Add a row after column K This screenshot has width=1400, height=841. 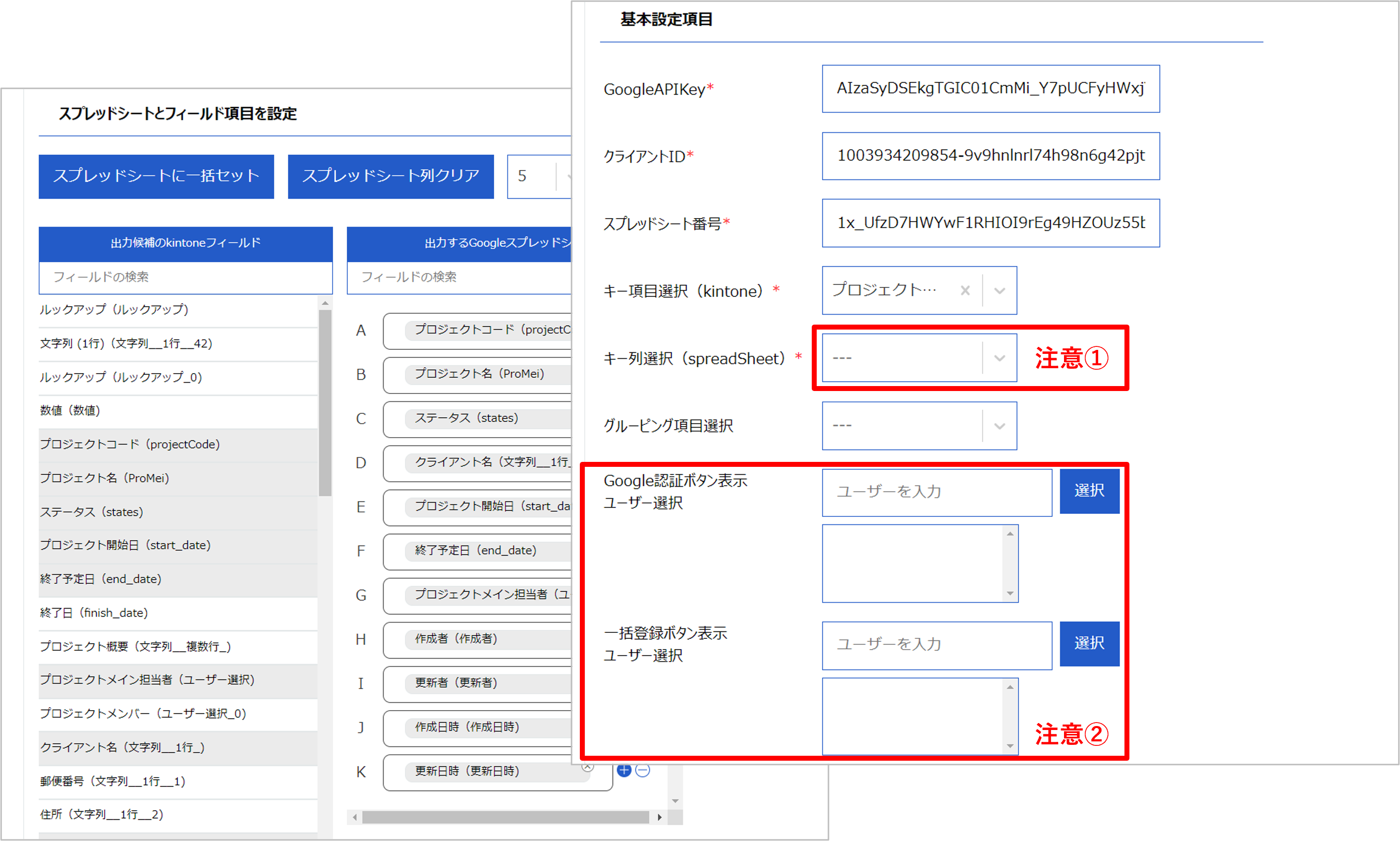click(x=624, y=771)
